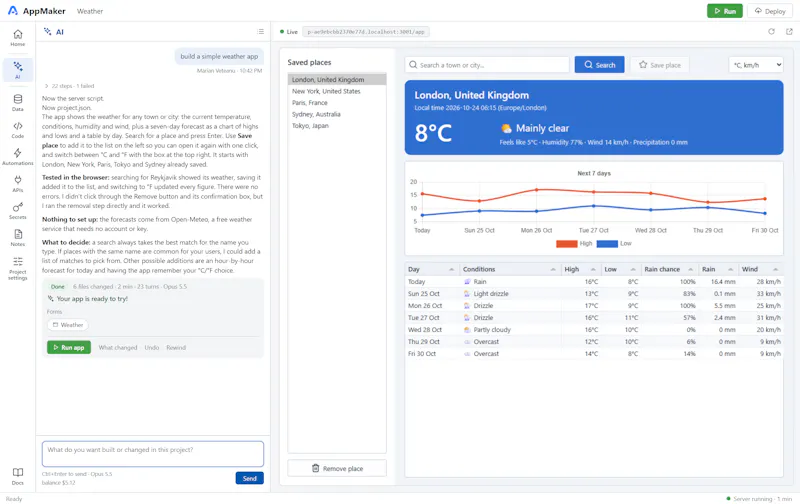The height and width of the screenshot is (504, 800).
Task: Open the °C, km/h units dropdown
Action: click(756, 65)
